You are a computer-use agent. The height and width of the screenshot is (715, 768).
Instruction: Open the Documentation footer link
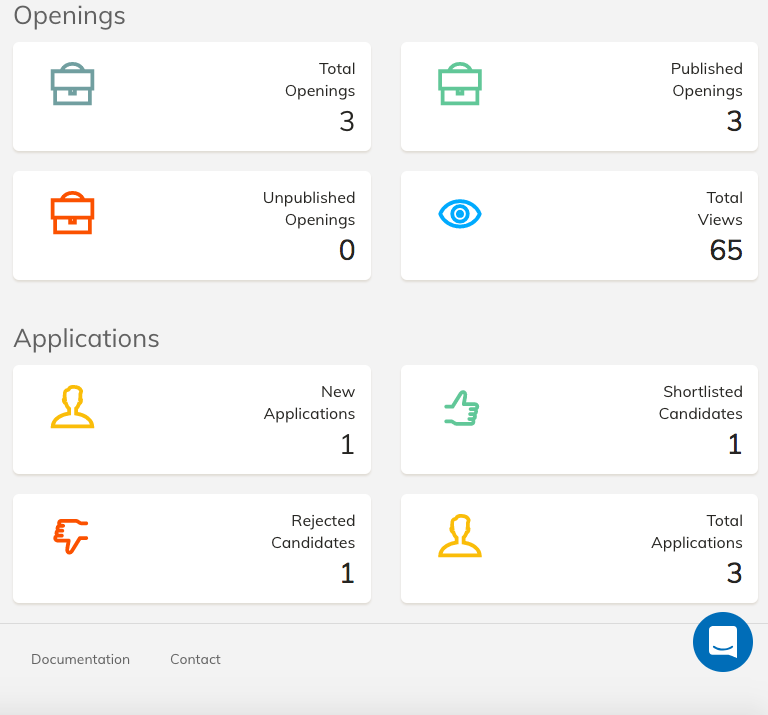(x=80, y=659)
